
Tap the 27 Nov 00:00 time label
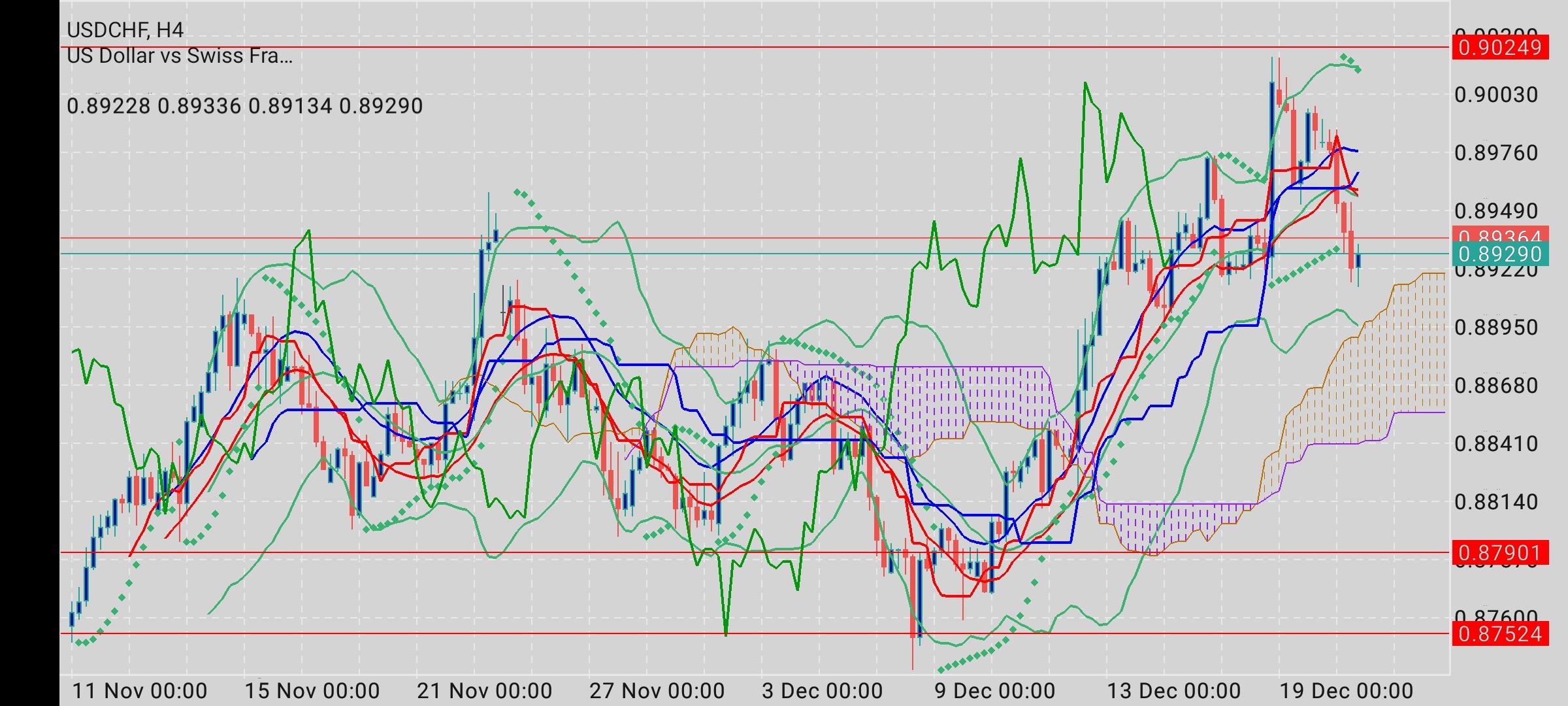[657, 691]
